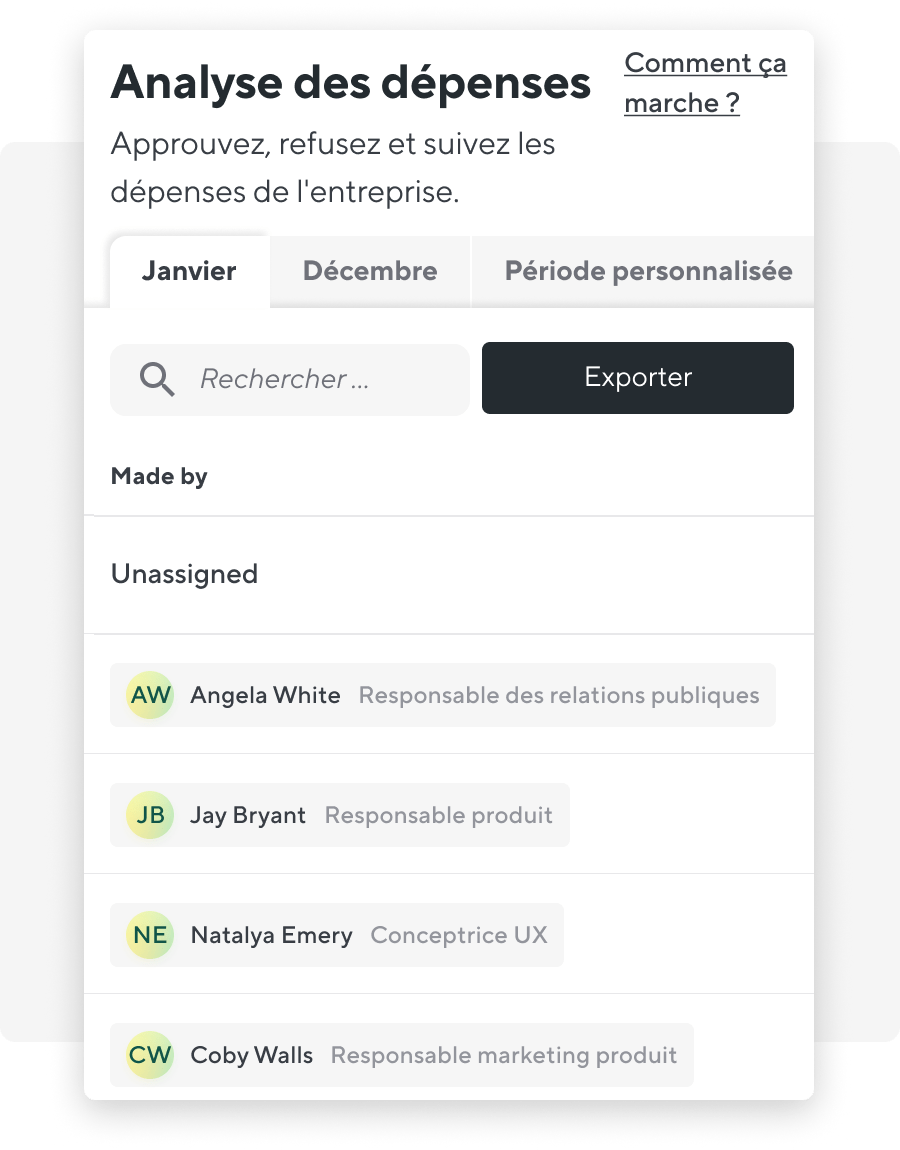The height and width of the screenshot is (1150, 900).
Task: Click Coby Walls' CW avatar
Action: 150,1055
